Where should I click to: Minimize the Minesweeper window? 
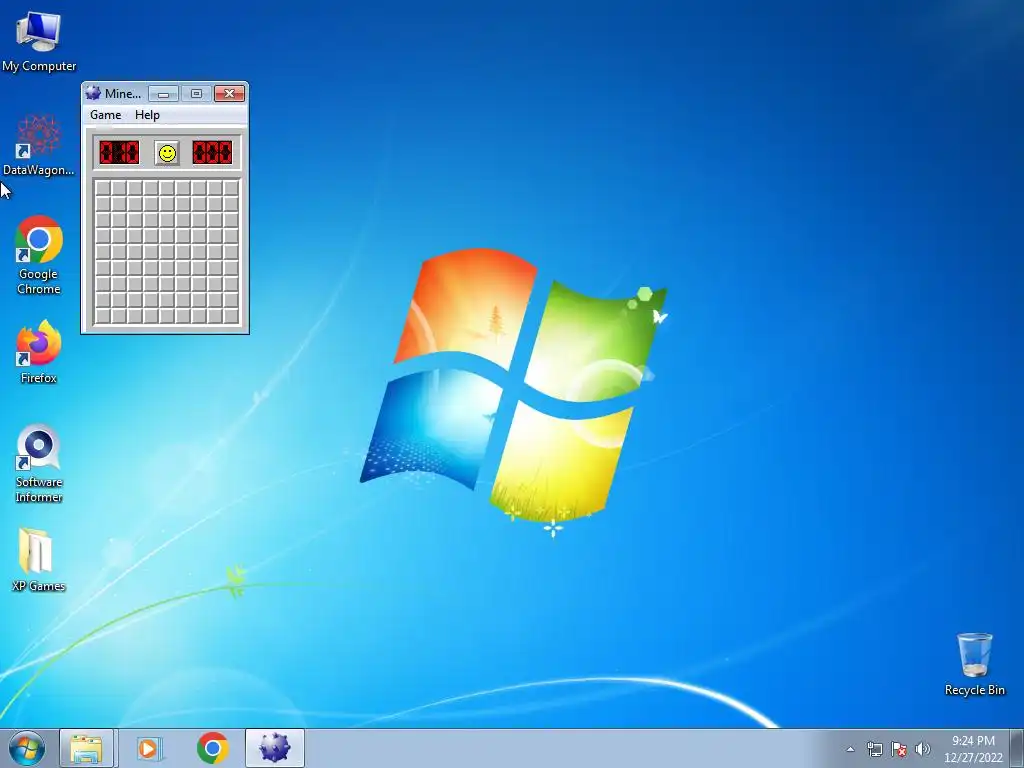pos(163,94)
